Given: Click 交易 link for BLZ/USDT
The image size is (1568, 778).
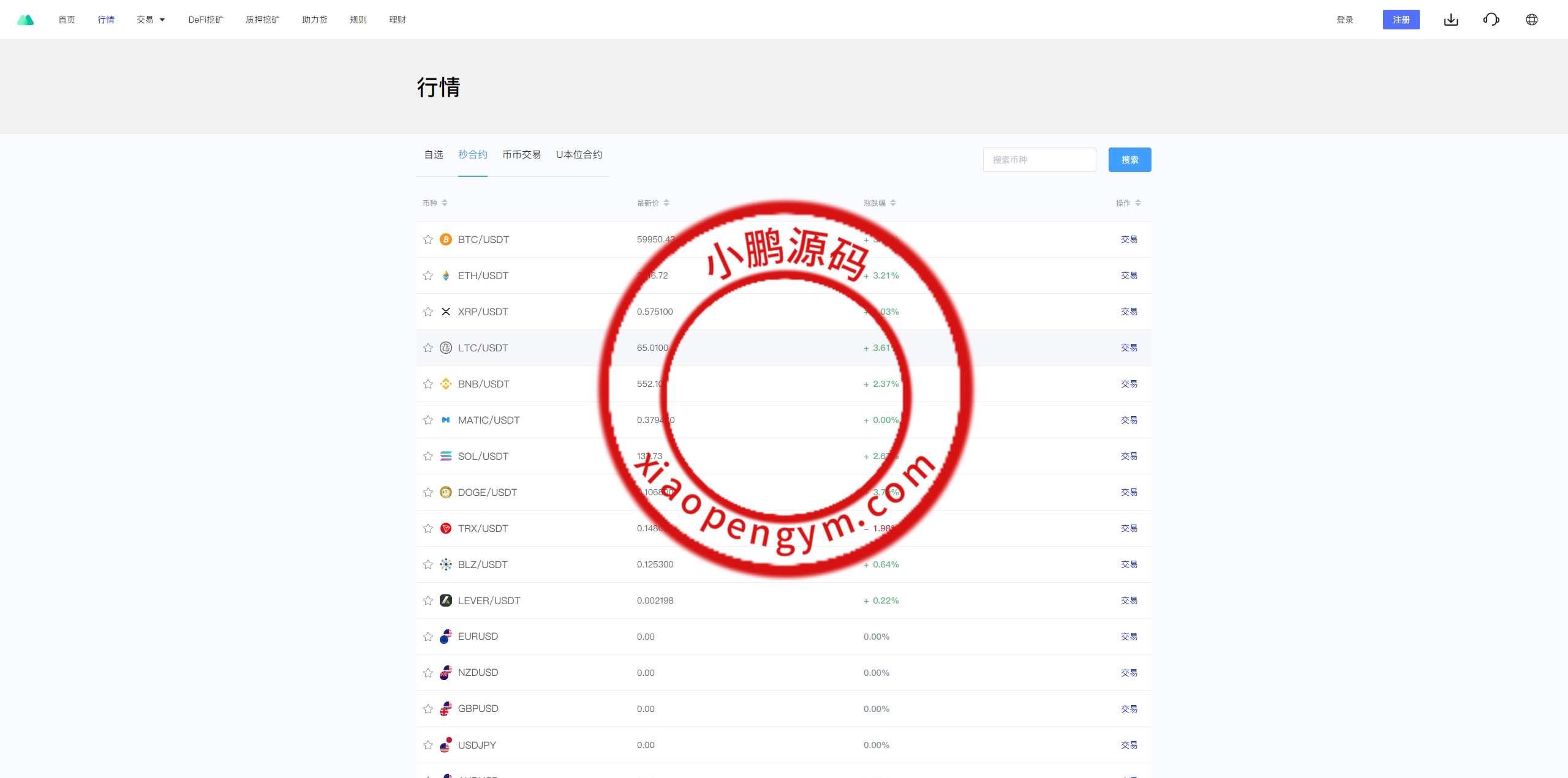Looking at the screenshot, I should pyautogui.click(x=1129, y=564).
